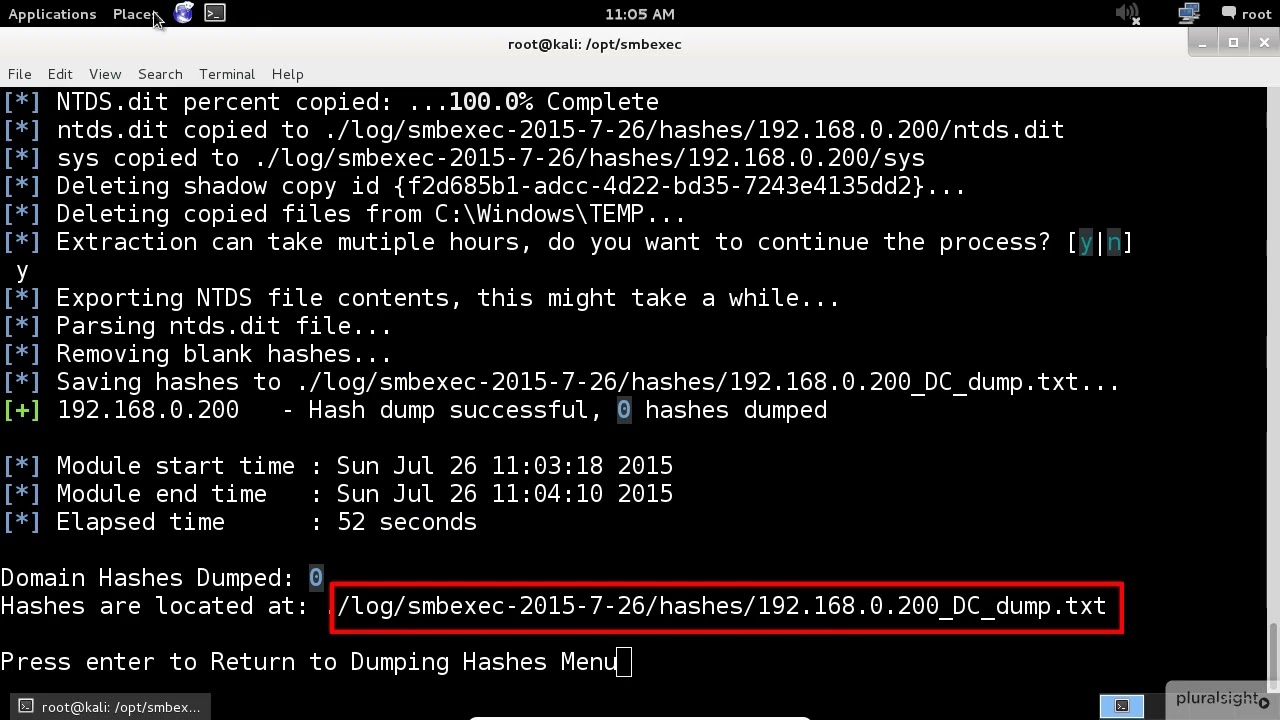1280x720 pixels.
Task: Open the Search menu
Action: [x=160, y=74]
